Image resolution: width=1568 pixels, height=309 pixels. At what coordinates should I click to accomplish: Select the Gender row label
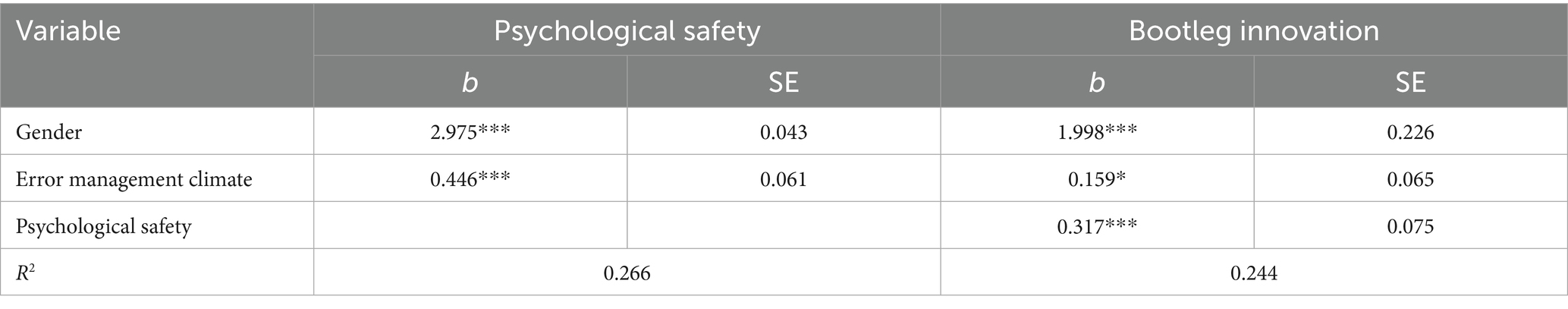[49, 132]
